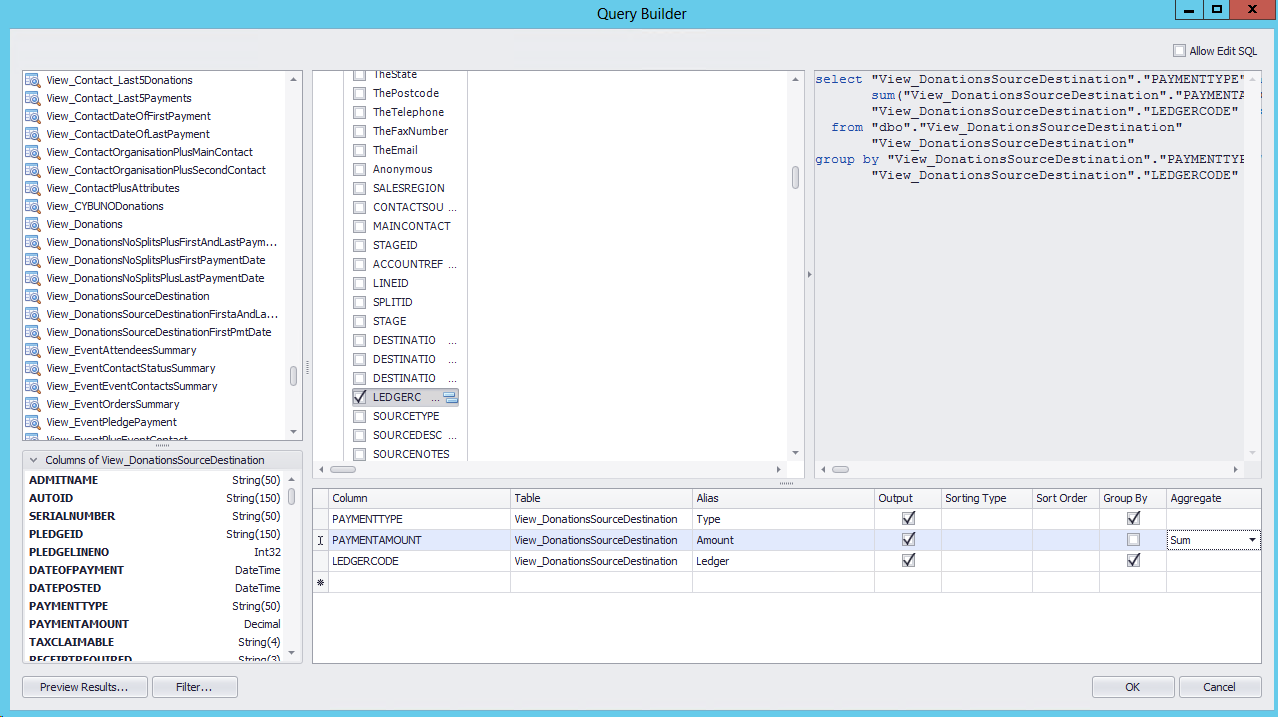Click the icon beside View_ContactPlusAttributes

pyautogui.click(x=32, y=188)
